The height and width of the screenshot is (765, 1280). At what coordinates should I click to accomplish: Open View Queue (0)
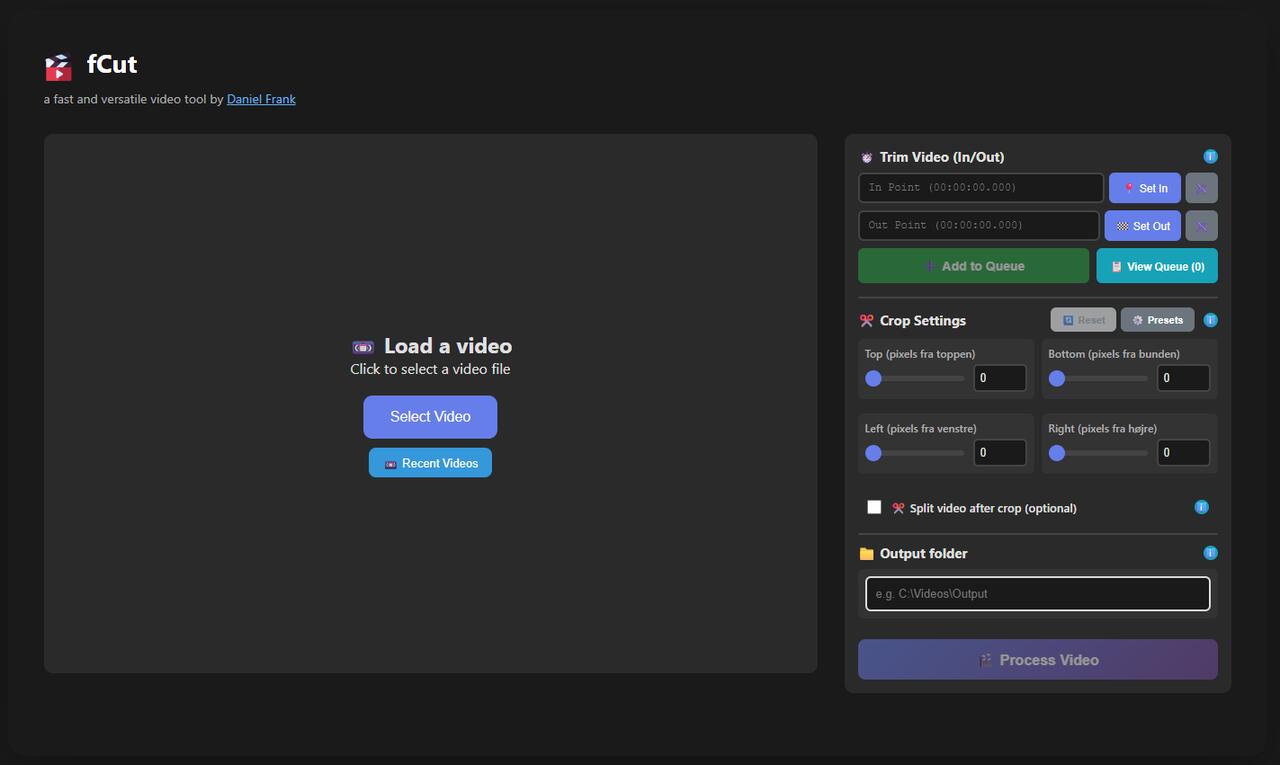(1157, 266)
